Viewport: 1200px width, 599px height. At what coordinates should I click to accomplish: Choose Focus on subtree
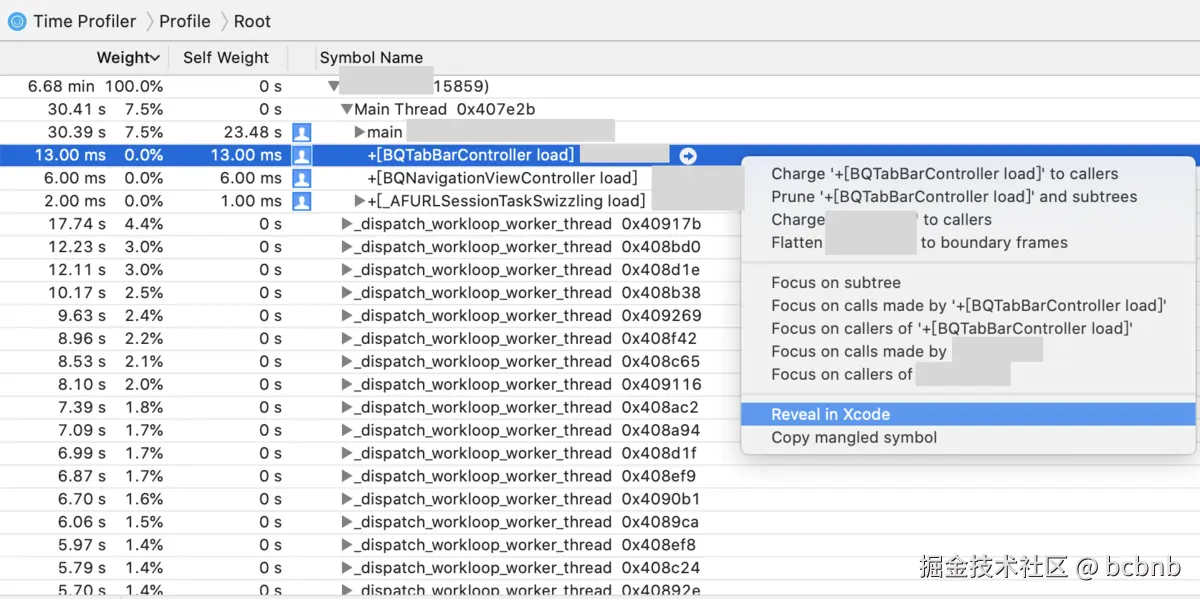[x=968, y=283]
